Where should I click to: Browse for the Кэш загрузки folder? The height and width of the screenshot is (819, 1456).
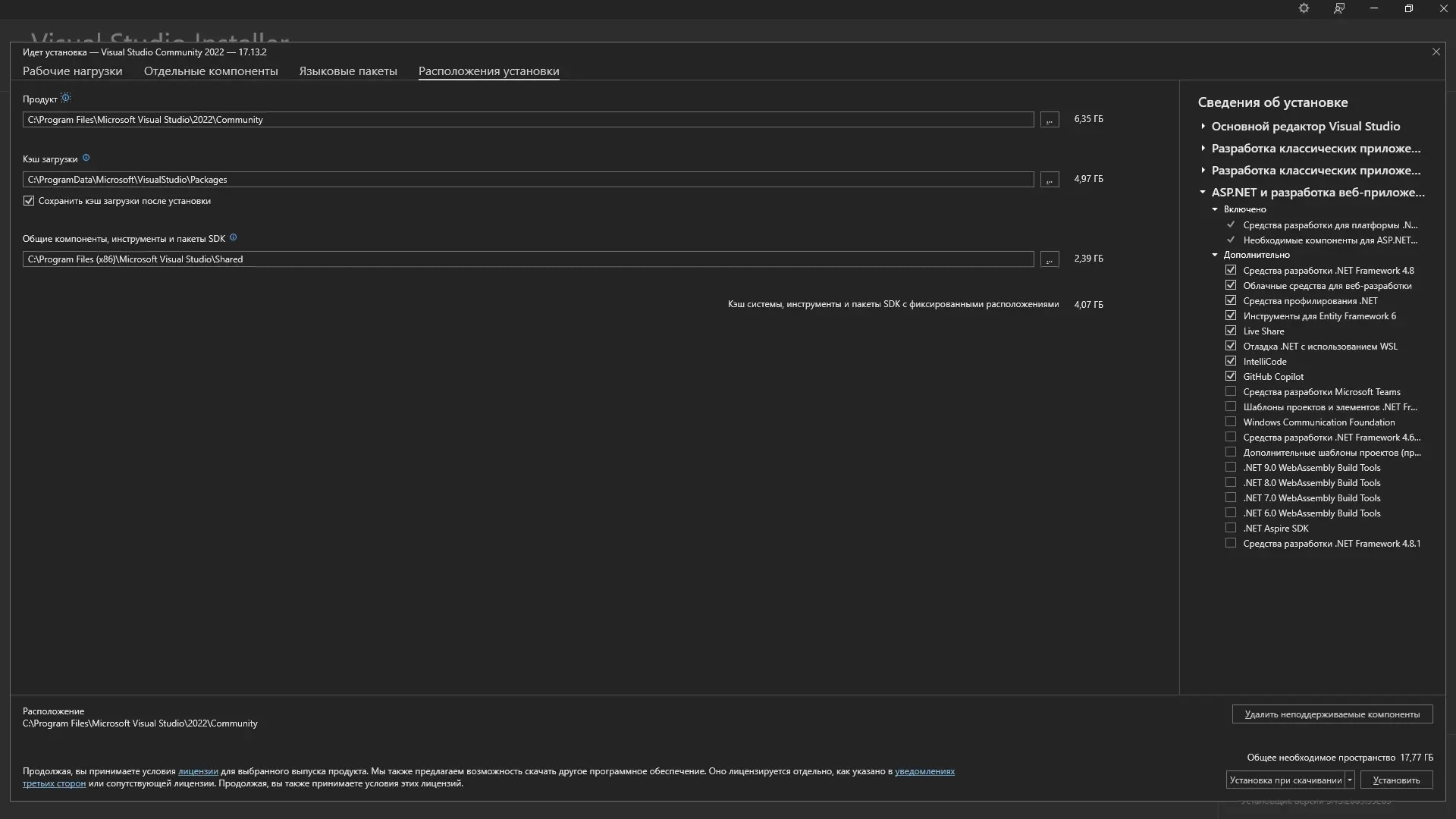tap(1050, 180)
